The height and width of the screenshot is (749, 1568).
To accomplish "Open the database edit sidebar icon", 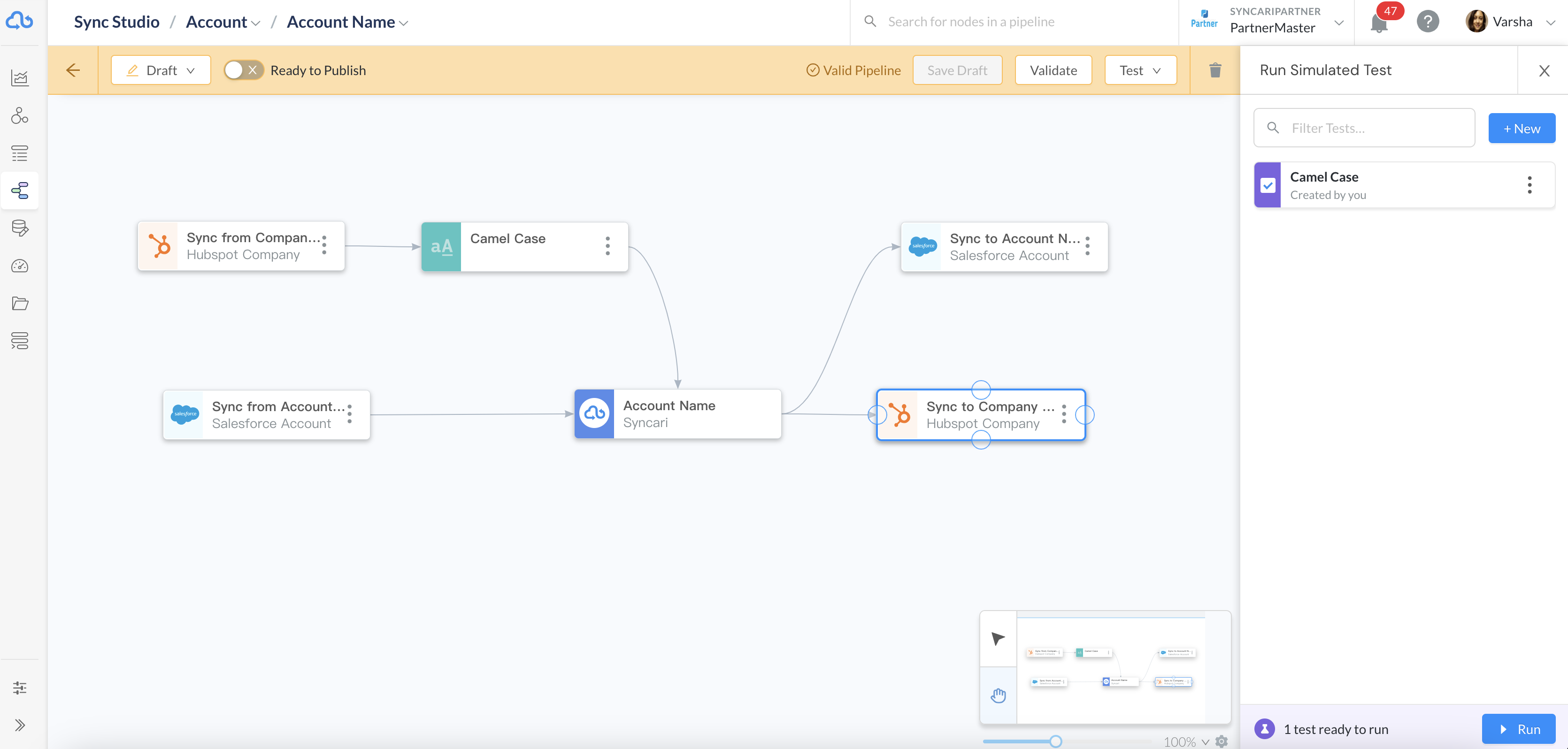I will point(19,228).
